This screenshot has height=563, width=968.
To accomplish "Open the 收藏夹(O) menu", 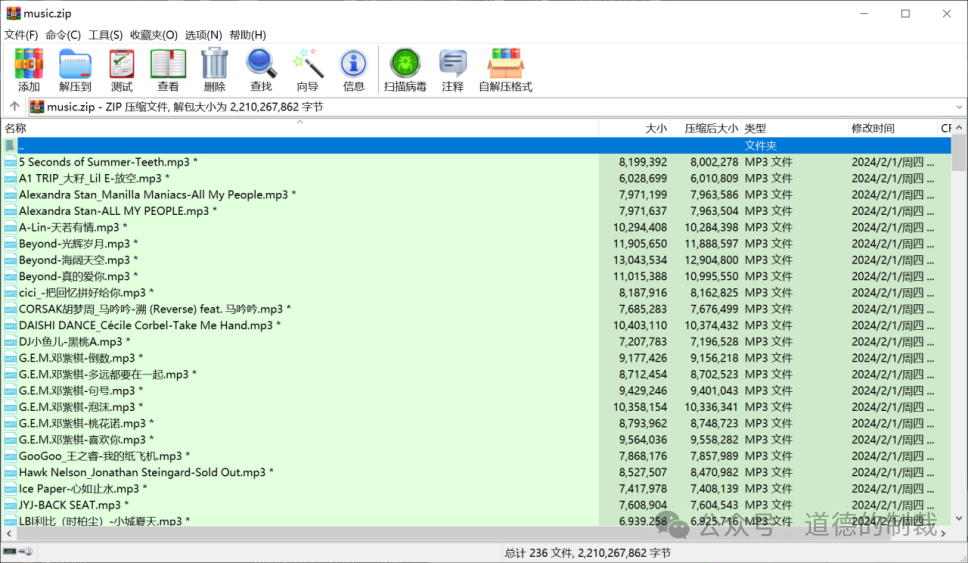I will point(154,35).
